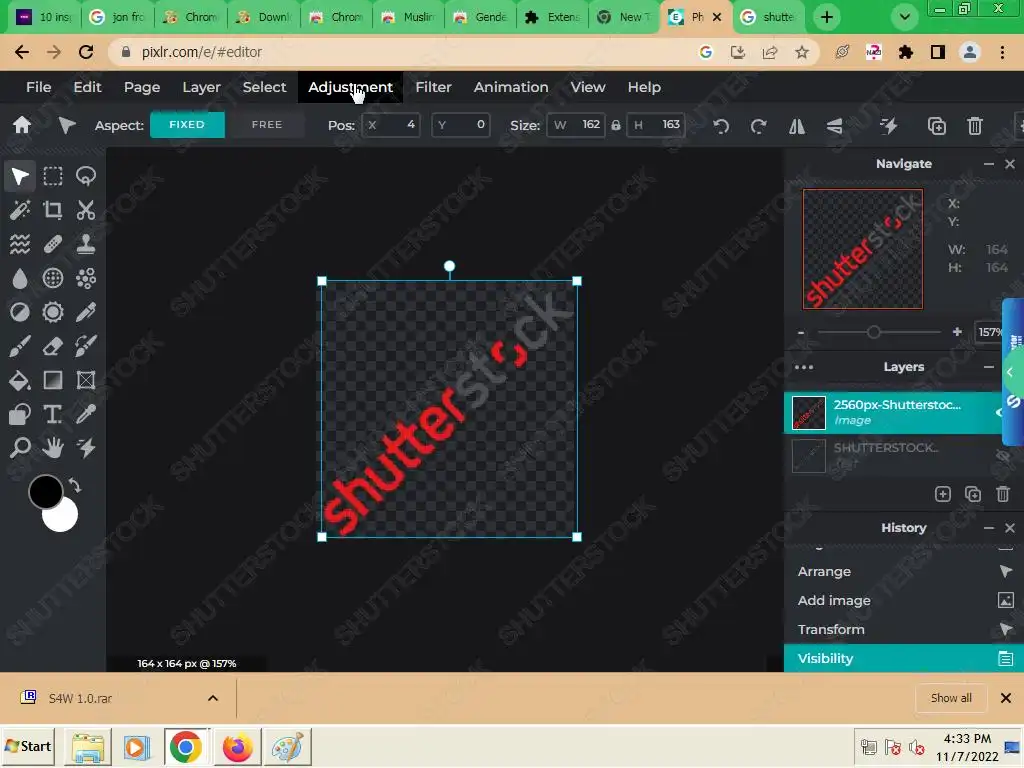Screen dimensions: 1024x768
Task: Click Rotate right icon in options bar
Action: pyautogui.click(x=758, y=126)
